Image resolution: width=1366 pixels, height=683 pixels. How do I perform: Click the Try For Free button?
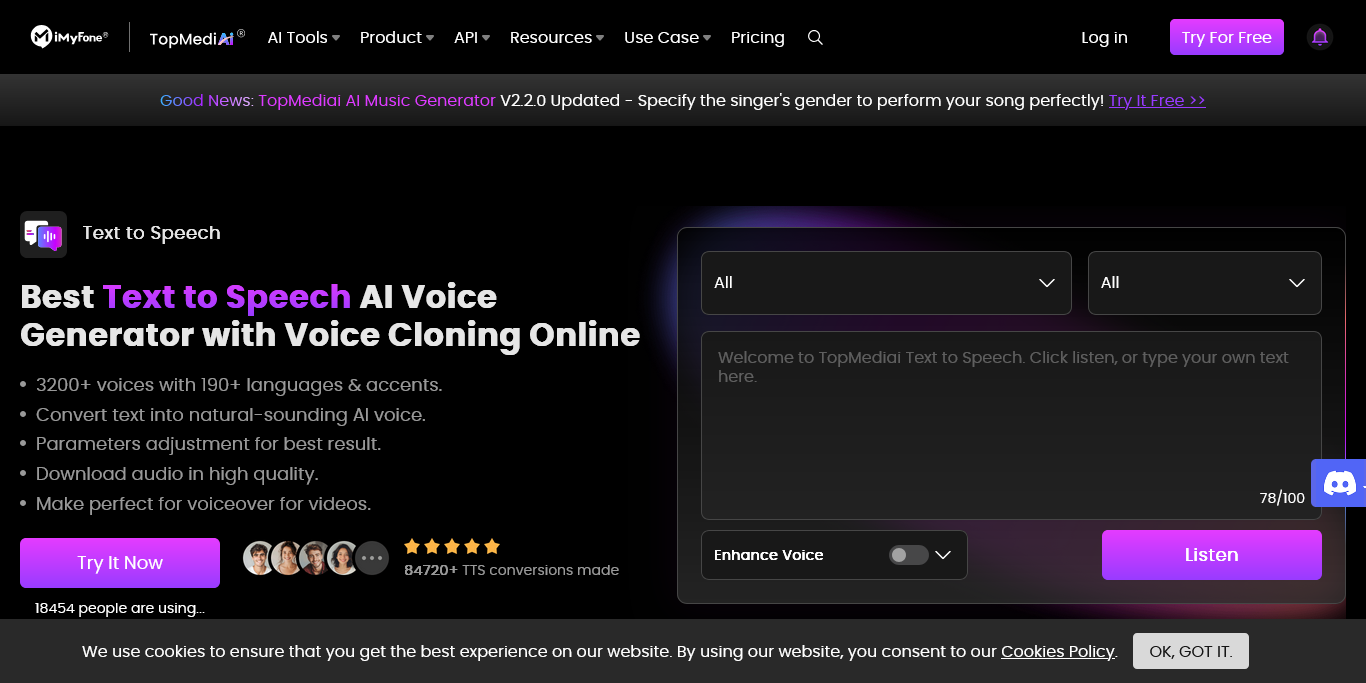[x=1227, y=37]
